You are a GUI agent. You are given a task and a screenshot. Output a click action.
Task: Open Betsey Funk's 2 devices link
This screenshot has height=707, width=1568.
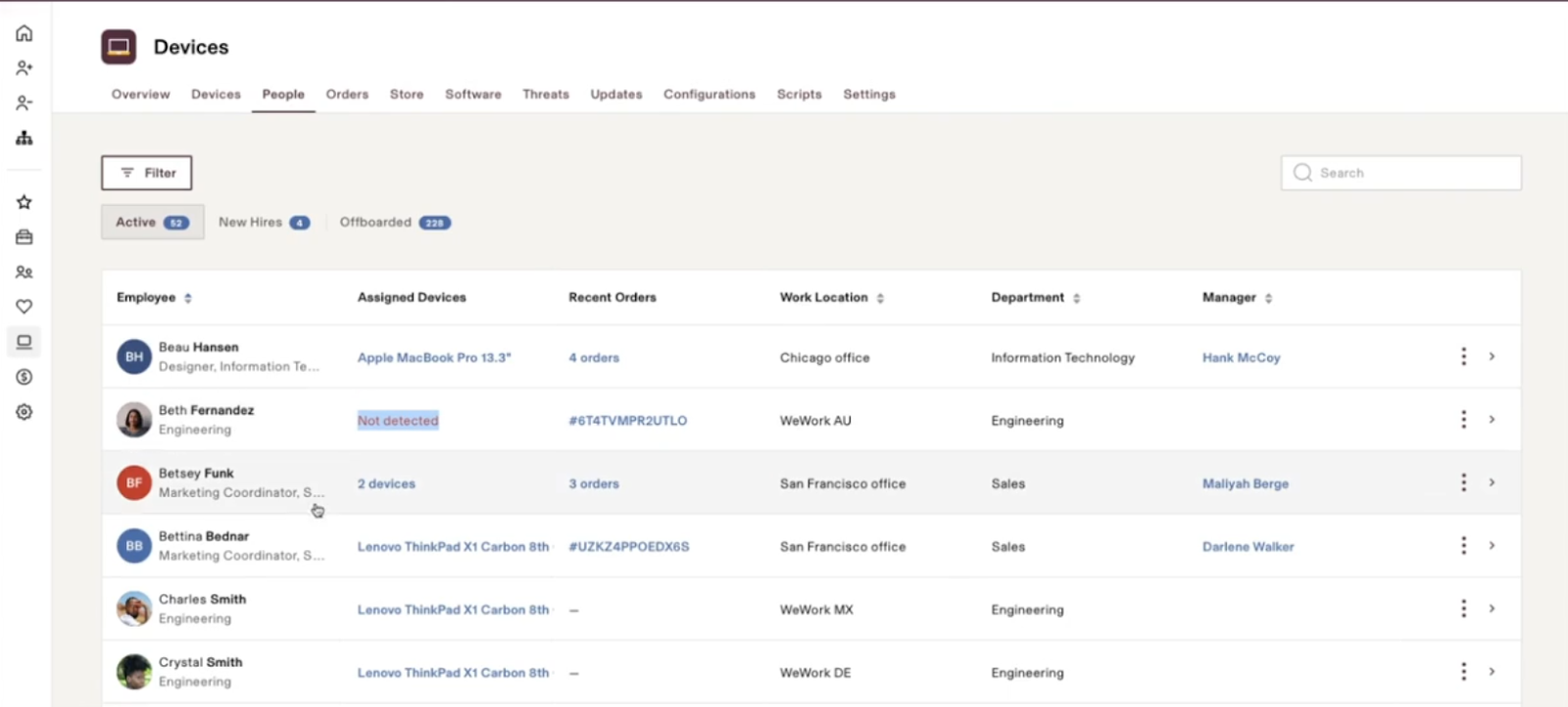click(386, 483)
